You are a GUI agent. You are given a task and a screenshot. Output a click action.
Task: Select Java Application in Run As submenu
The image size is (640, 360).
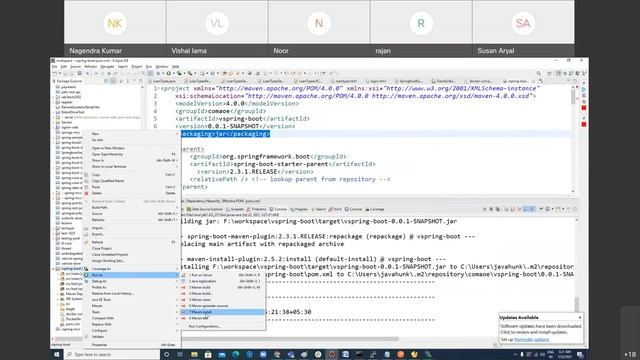222,281
